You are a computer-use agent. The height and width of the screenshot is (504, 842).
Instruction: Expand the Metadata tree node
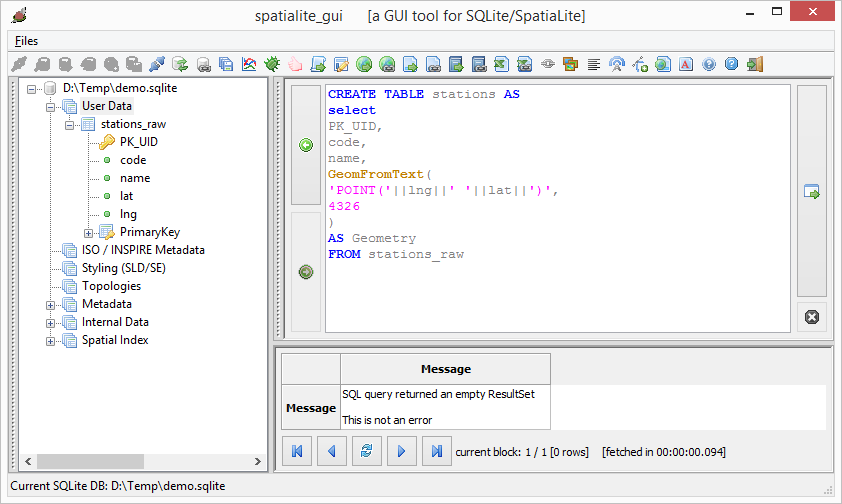[50, 305]
